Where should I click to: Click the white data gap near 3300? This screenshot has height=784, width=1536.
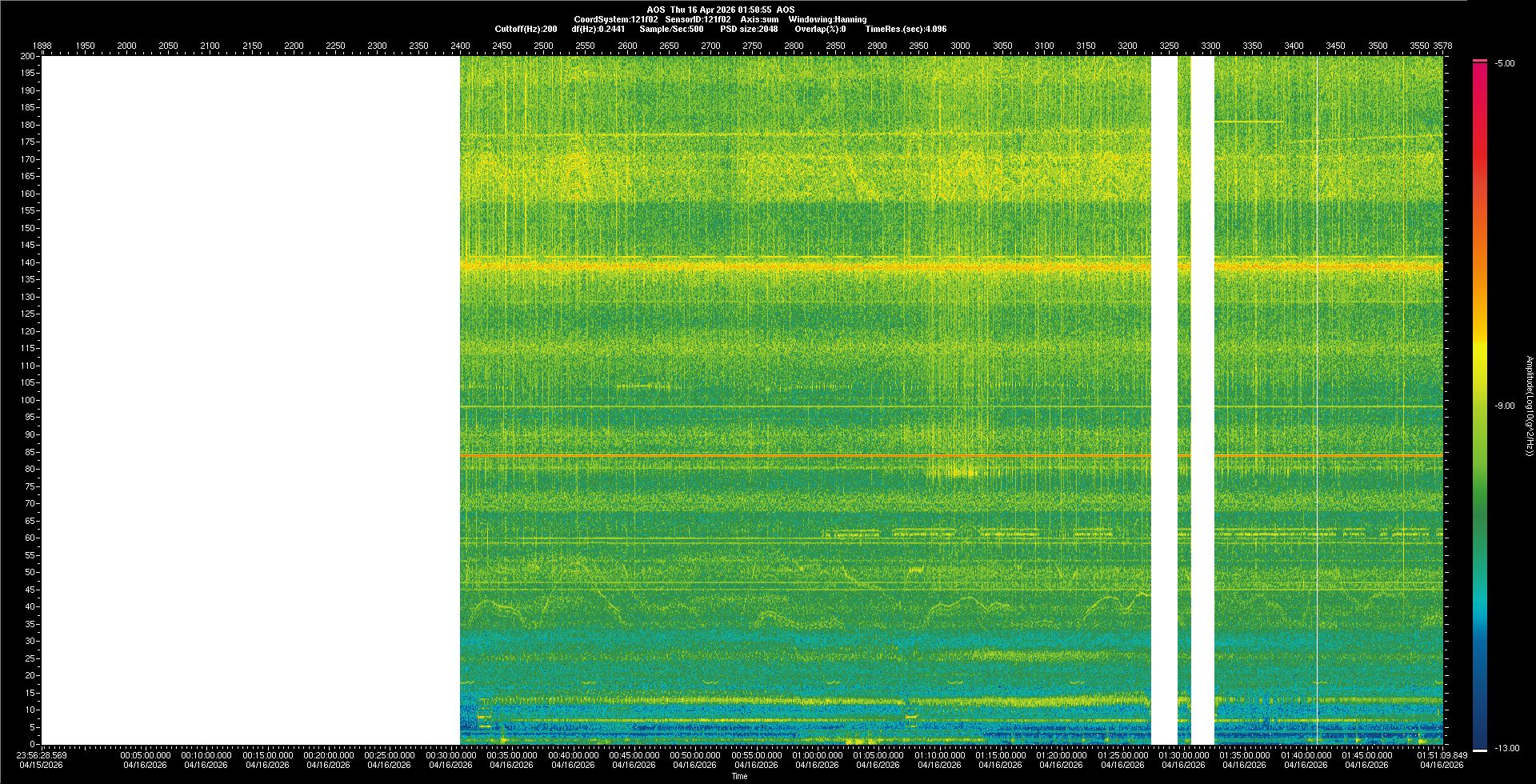point(1202,400)
